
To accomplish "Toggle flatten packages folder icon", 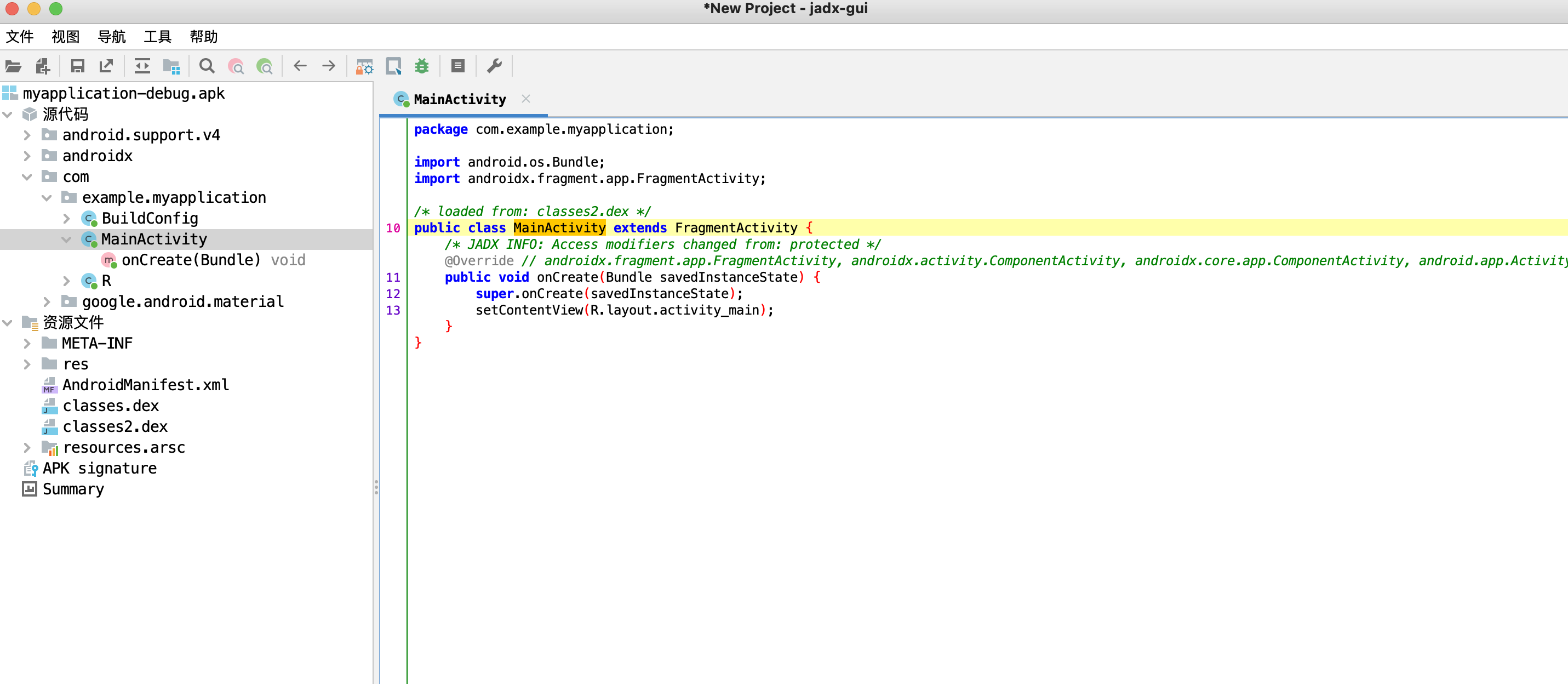I will [171, 66].
